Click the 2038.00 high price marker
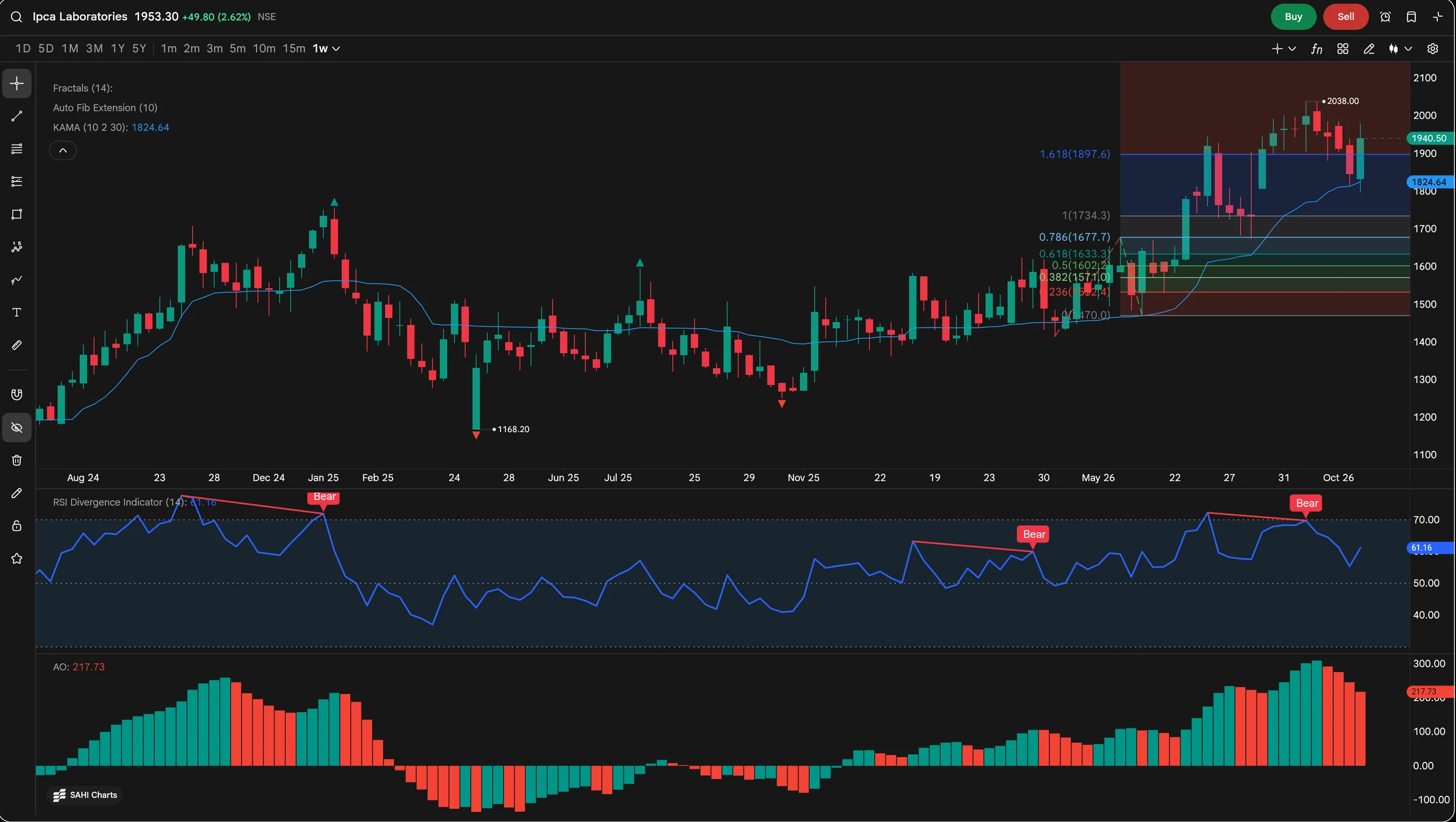Image resolution: width=1456 pixels, height=822 pixels. [1343, 101]
